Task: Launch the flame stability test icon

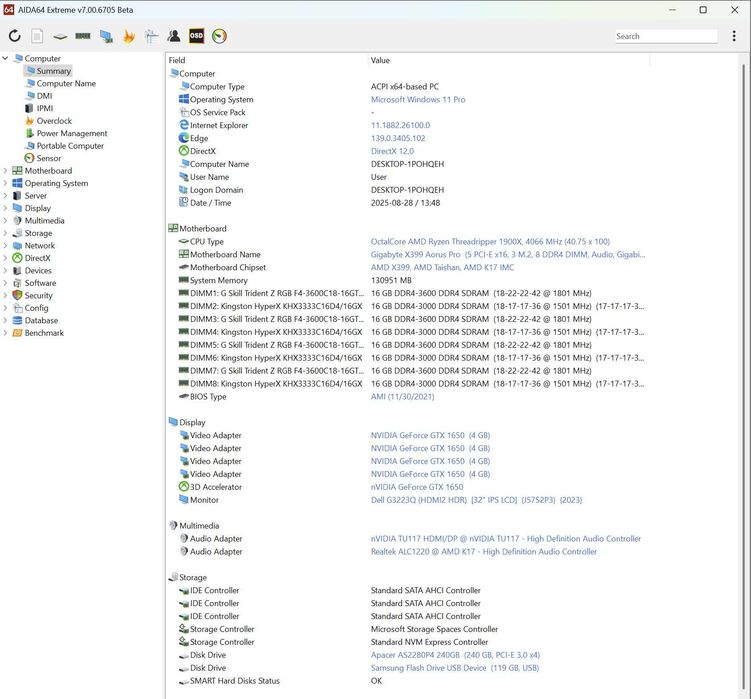Action: click(x=129, y=36)
